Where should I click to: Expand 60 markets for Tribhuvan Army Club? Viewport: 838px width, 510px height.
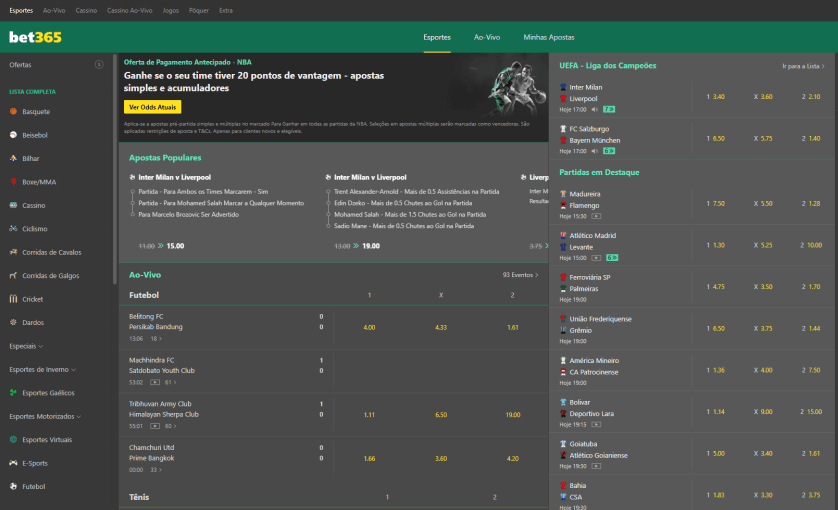[x=170, y=426]
